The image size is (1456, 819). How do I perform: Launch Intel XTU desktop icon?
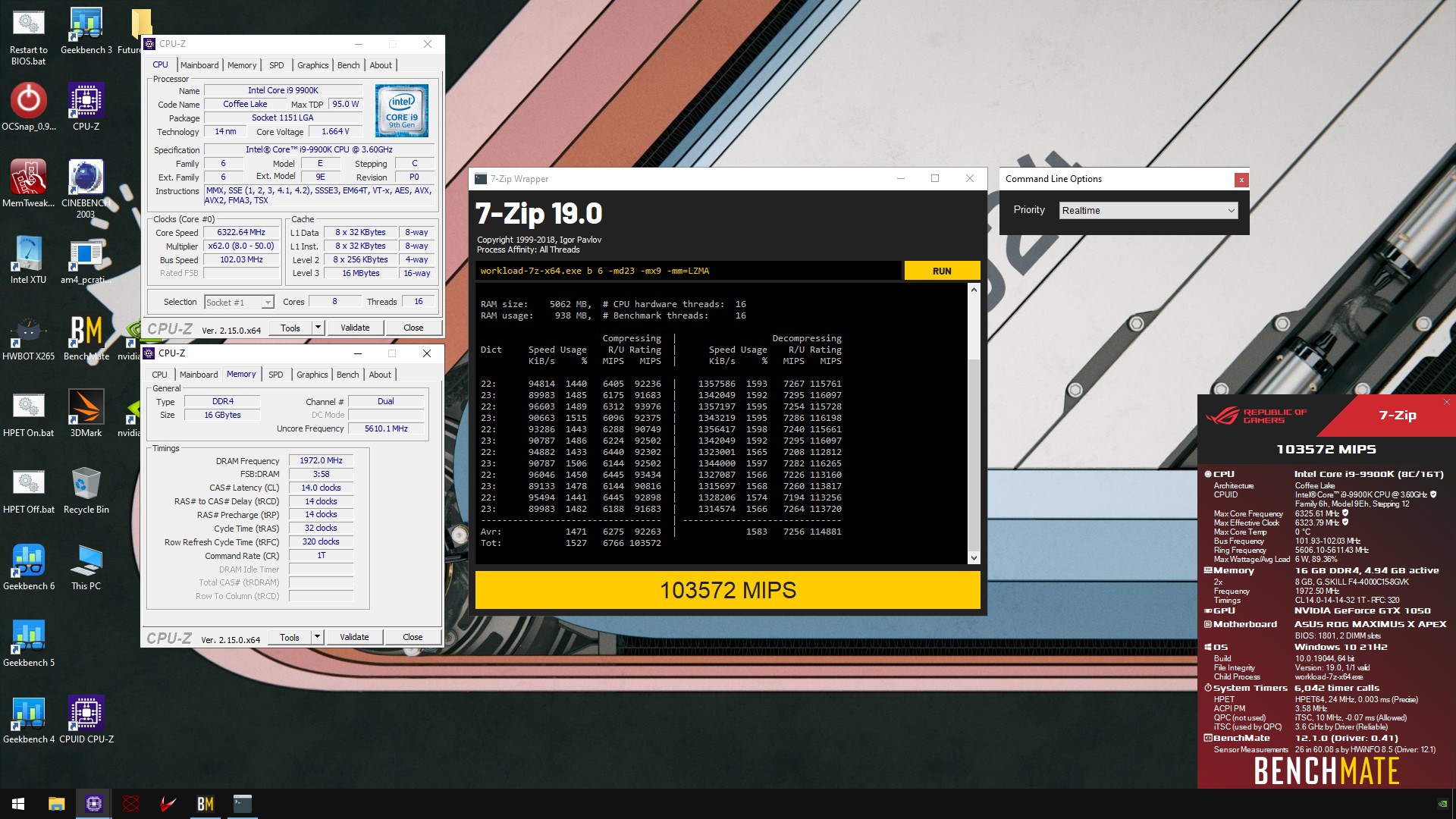[x=28, y=260]
